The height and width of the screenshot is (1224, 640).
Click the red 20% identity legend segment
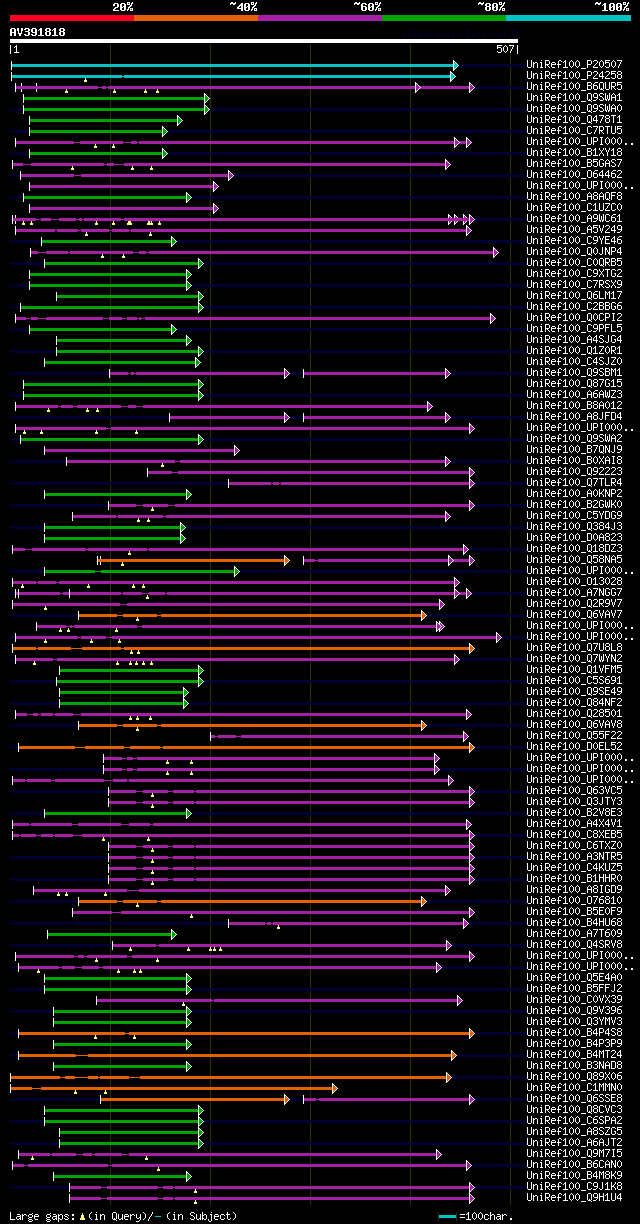point(72,17)
